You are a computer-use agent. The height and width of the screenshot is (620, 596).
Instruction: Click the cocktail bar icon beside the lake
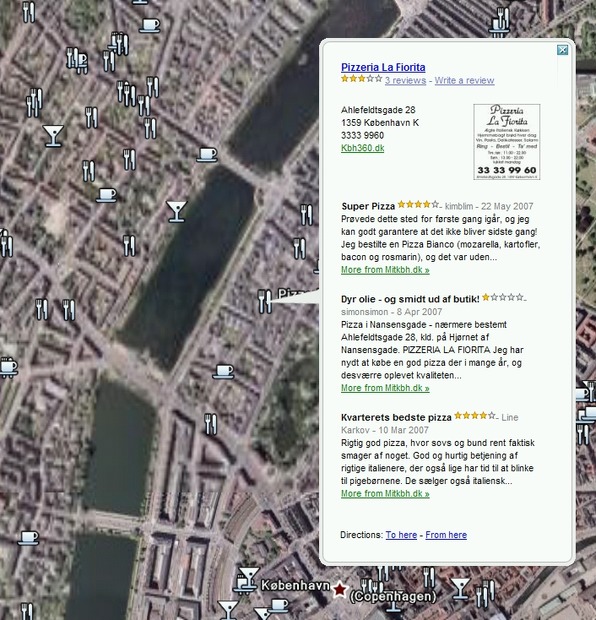pyautogui.click(x=176, y=211)
